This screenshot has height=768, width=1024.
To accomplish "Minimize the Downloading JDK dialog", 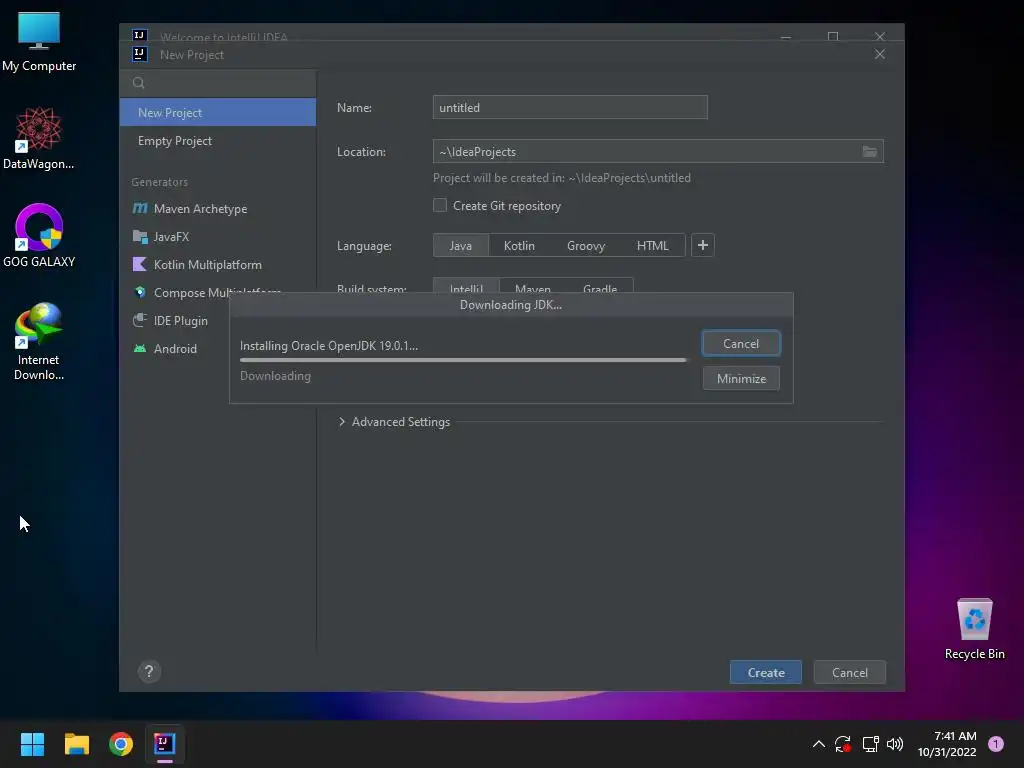I will pos(741,379).
